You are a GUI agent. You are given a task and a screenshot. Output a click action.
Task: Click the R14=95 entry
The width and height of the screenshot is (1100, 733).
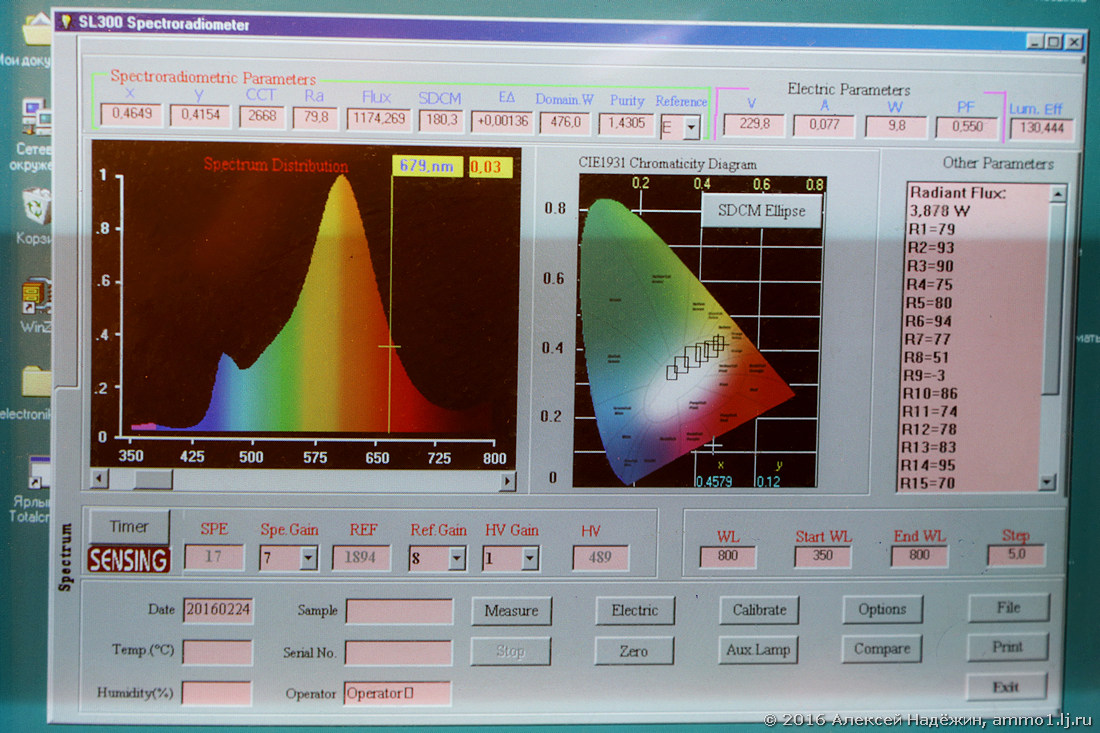[x=928, y=465]
